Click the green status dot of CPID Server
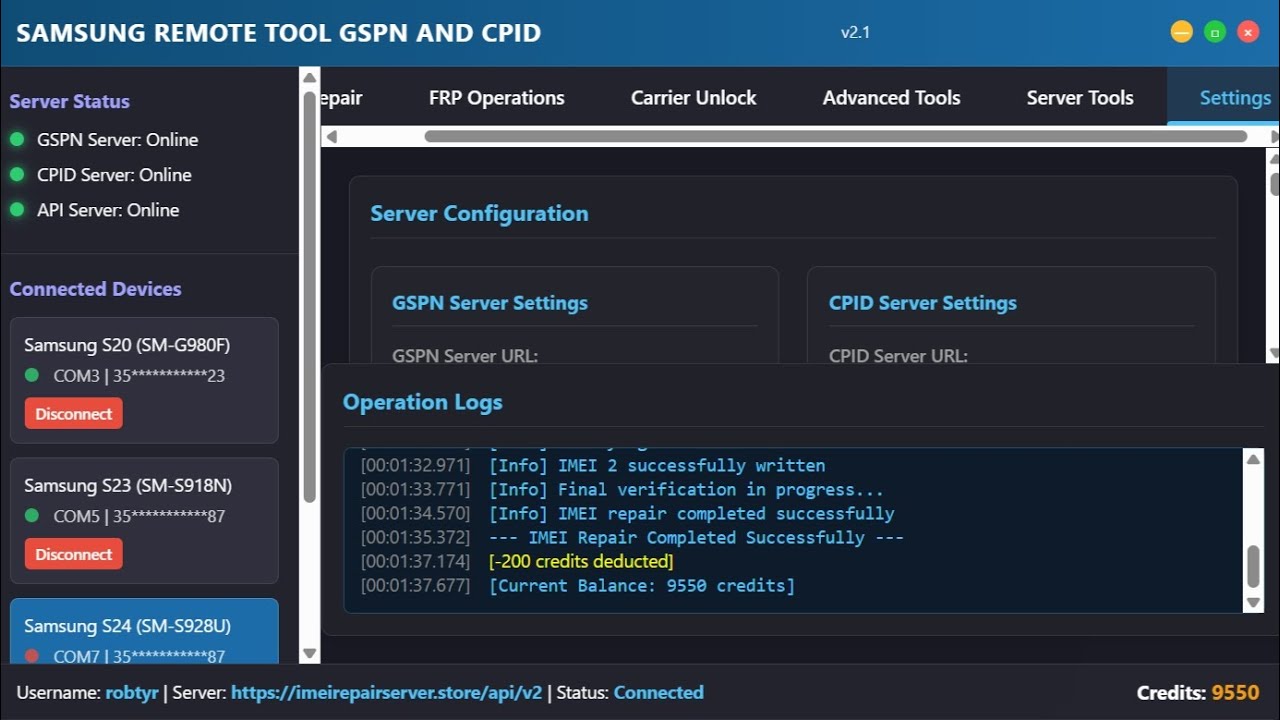Viewport: 1280px width, 720px height. 16,174
